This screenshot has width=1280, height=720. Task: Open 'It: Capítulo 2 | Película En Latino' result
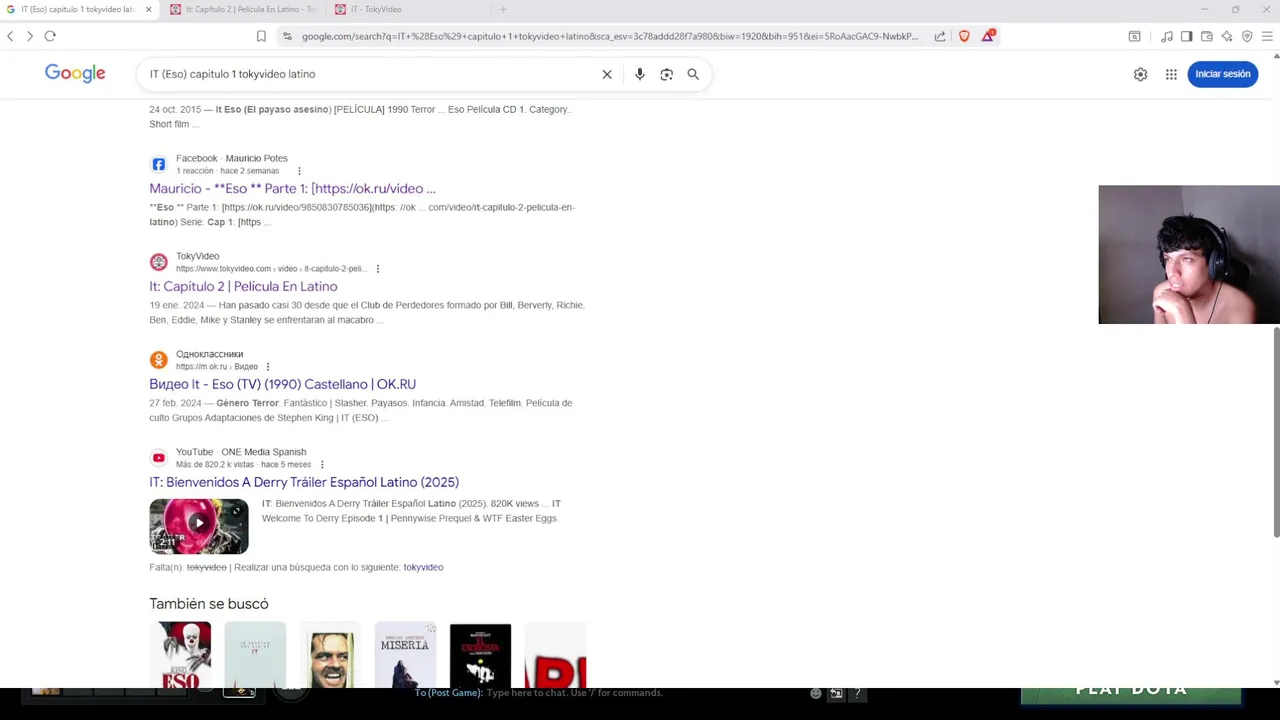pos(243,286)
